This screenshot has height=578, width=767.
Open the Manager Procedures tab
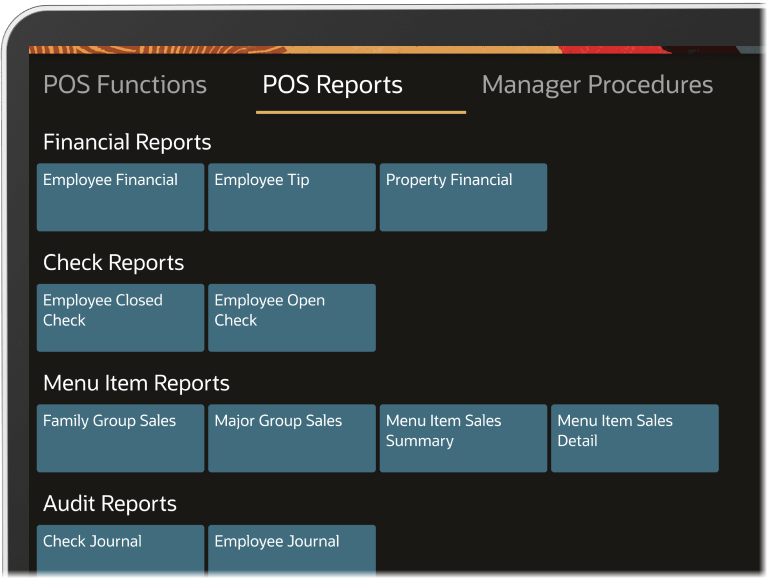(x=597, y=85)
